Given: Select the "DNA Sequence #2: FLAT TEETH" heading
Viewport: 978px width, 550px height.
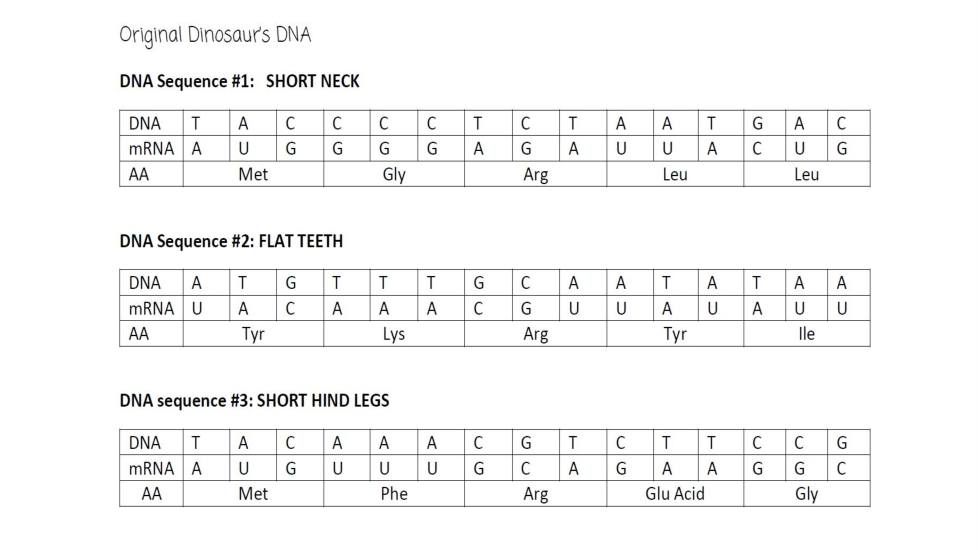Looking at the screenshot, I should tap(231, 241).
